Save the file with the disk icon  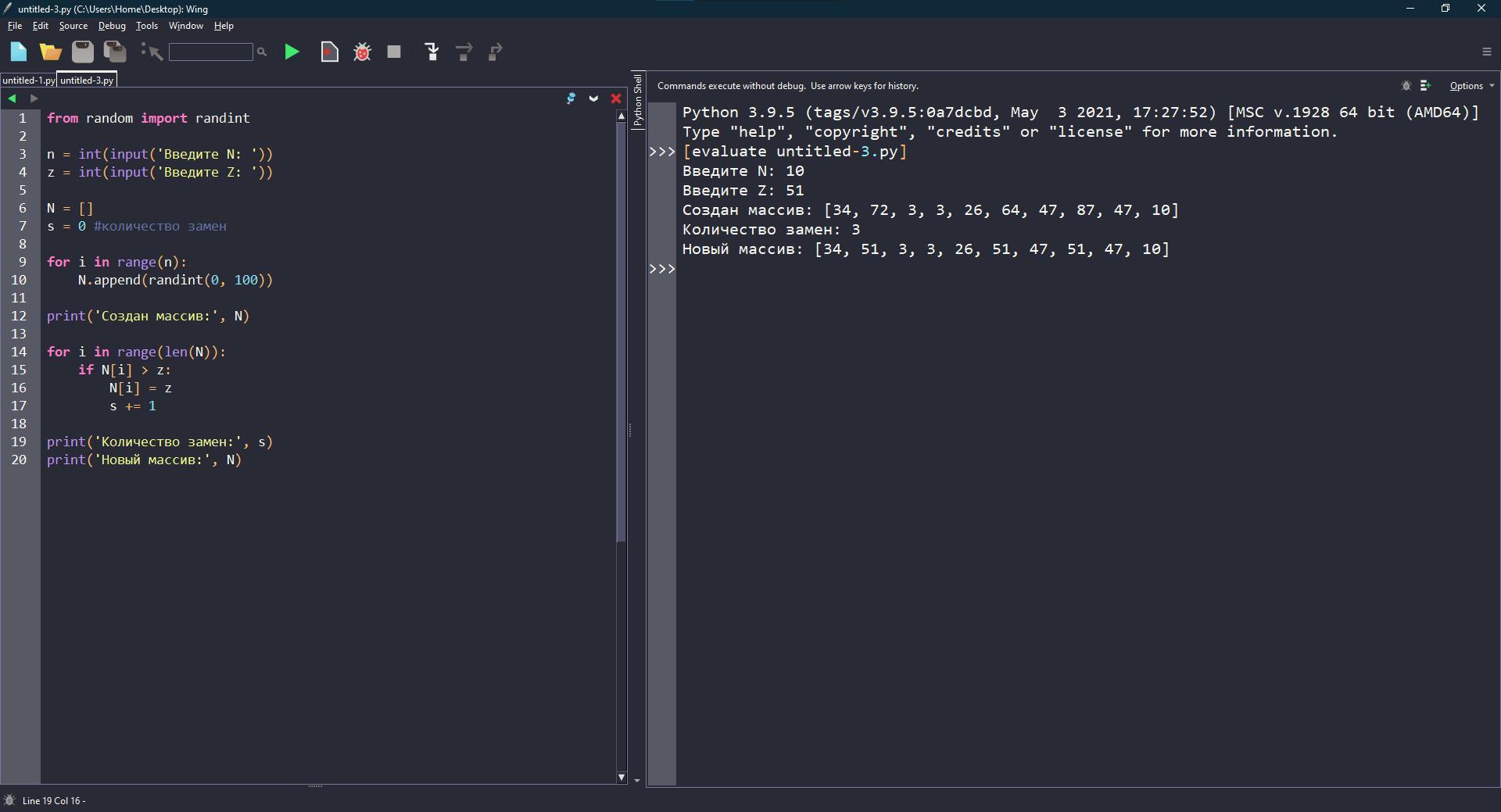pyautogui.click(x=83, y=52)
